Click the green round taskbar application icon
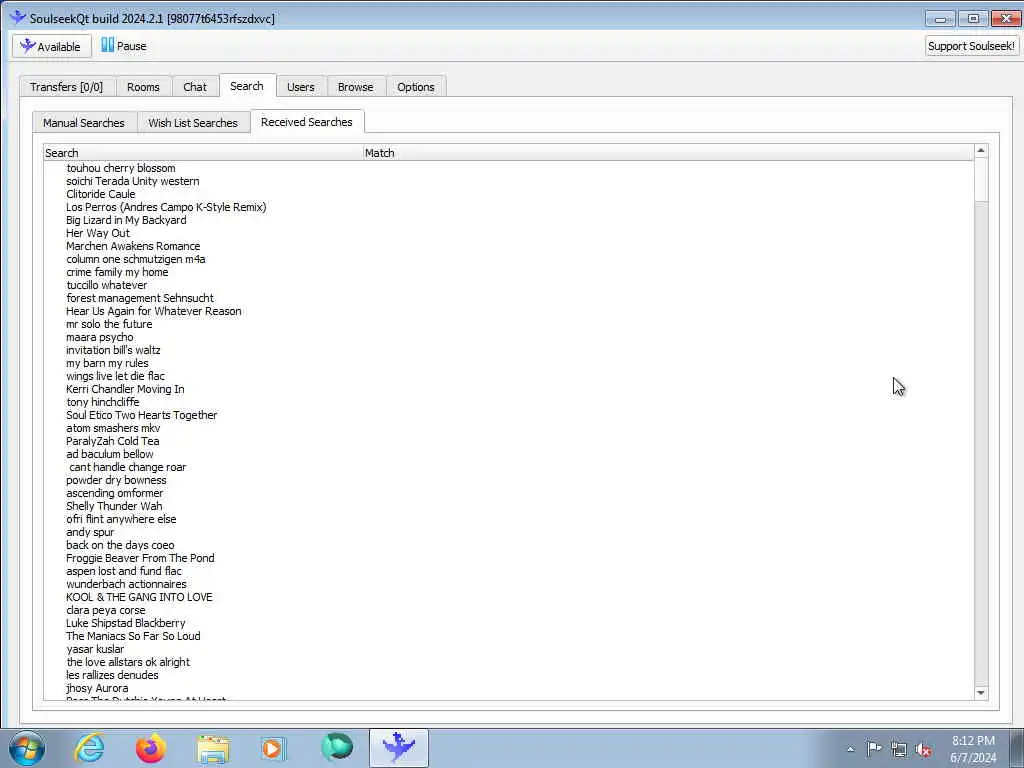 tap(337, 748)
